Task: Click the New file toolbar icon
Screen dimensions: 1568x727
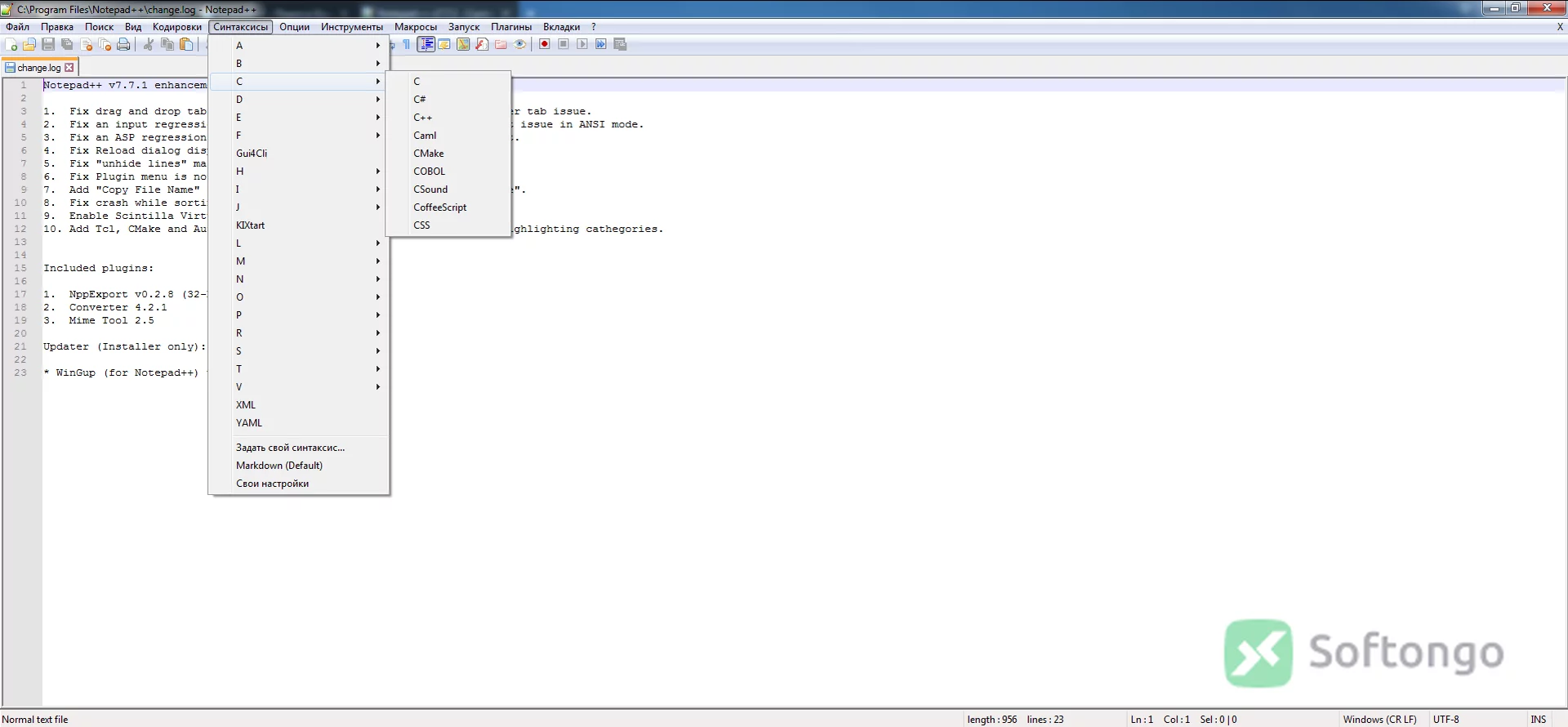Action: [11, 45]
